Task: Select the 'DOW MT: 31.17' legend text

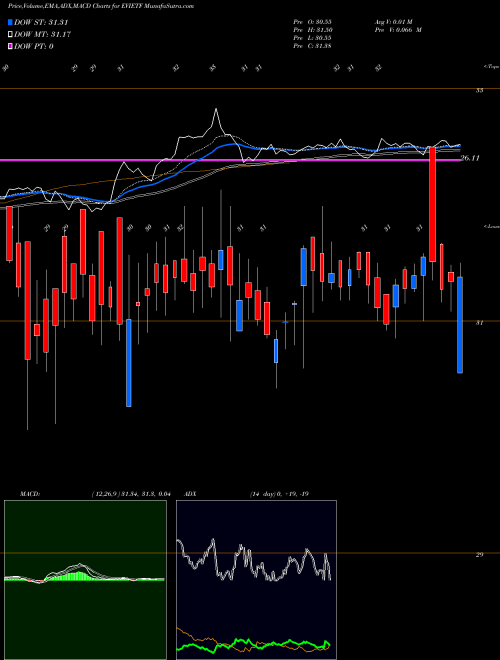Action: (42, 34)
